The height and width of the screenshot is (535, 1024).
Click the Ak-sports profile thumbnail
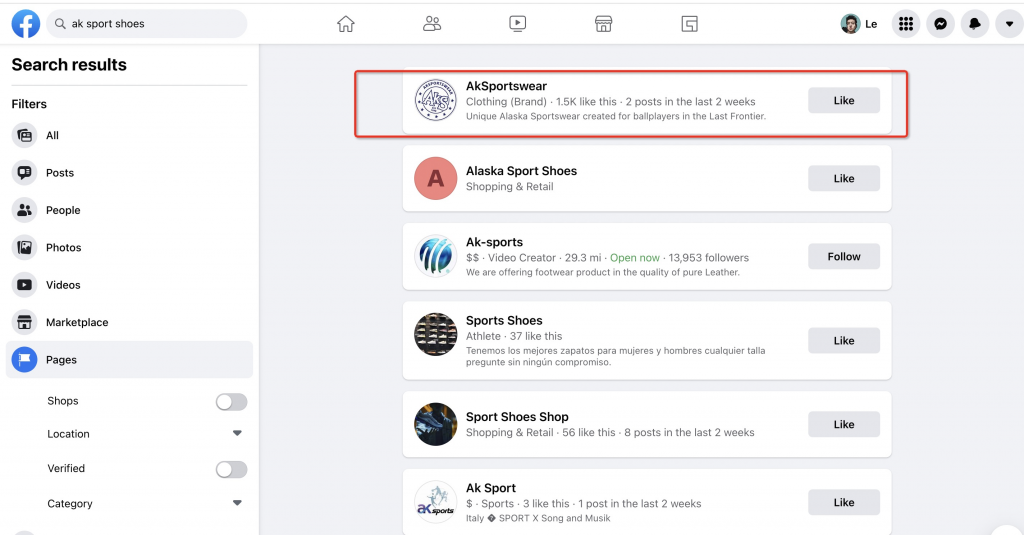coord(436,256)
